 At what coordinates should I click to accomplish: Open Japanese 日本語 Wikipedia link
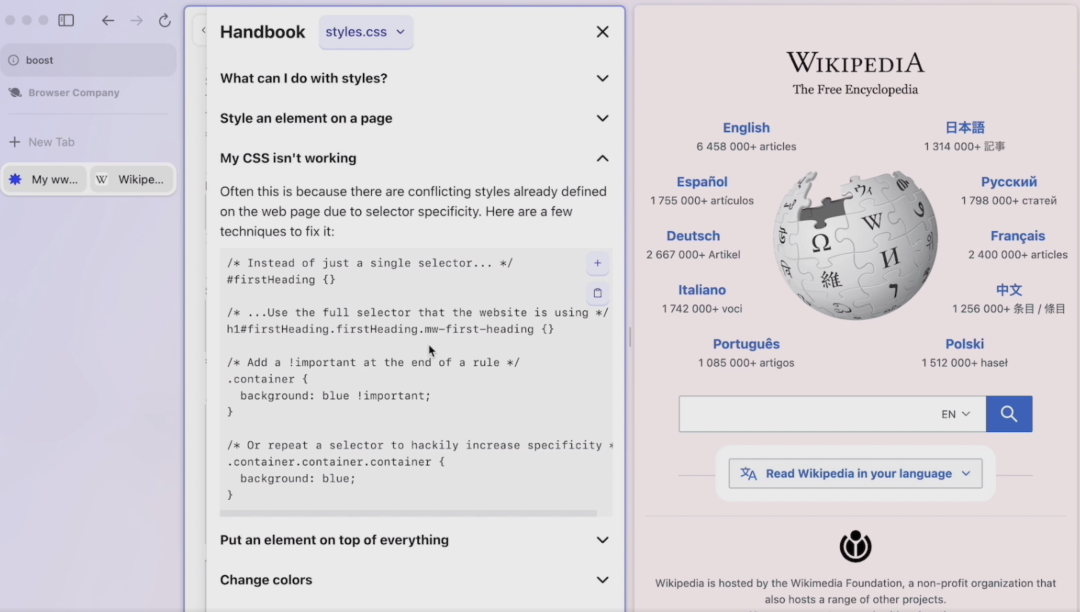click(x=964, y=128)
